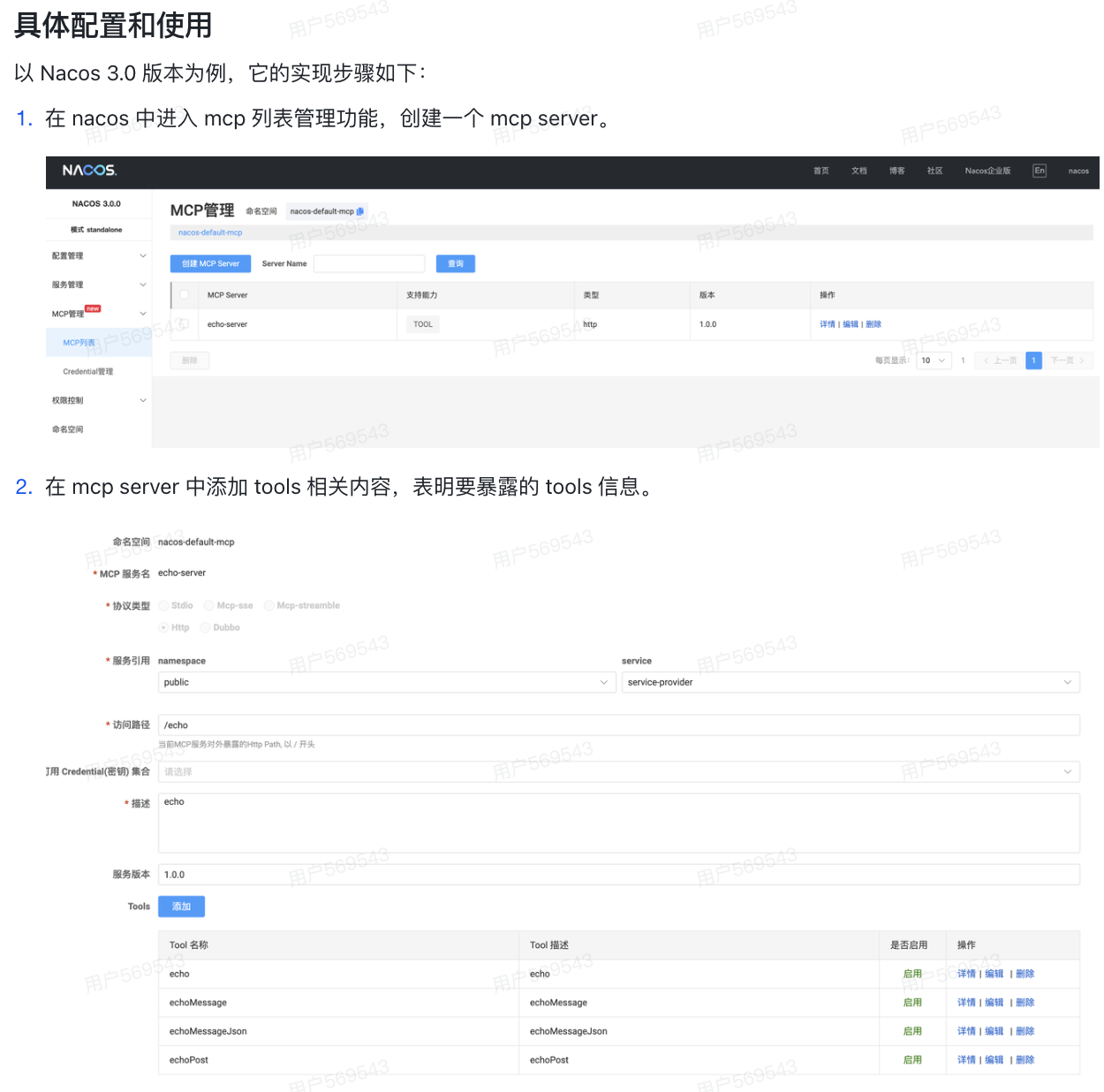
Task: Click 编辑 for the echoPost tool
Action: (994, 1060)
